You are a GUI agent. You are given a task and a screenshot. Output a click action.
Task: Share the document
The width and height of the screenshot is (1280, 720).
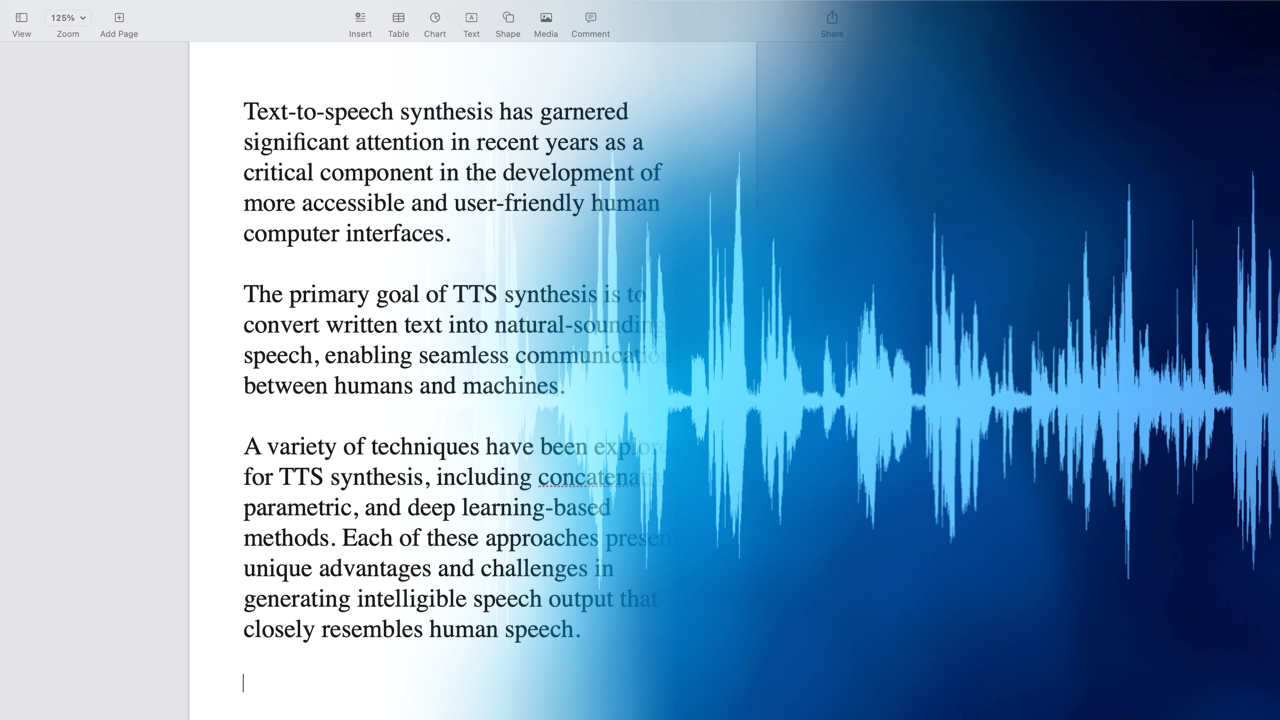coord(831,22)
